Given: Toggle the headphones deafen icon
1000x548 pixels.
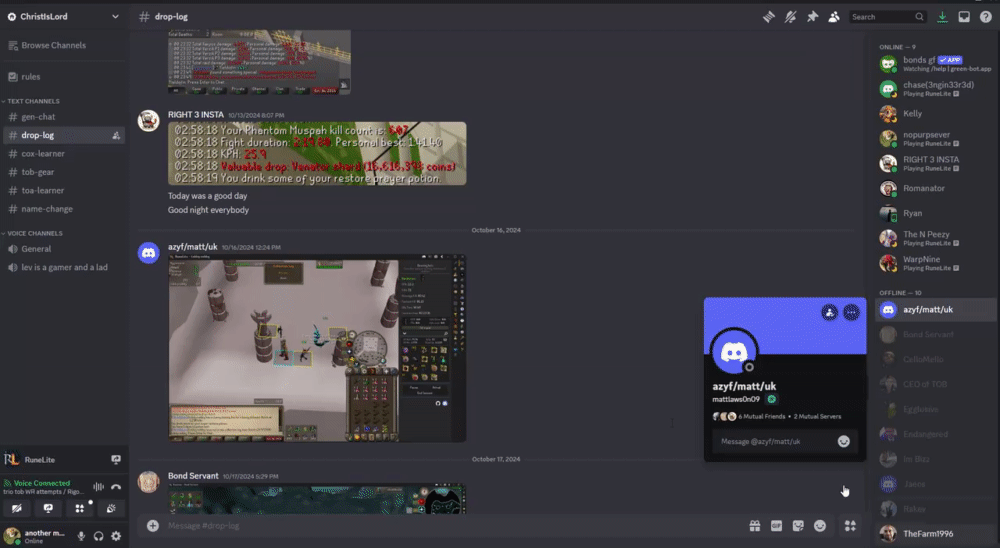Looking at the screenshot, I should 98,537.
